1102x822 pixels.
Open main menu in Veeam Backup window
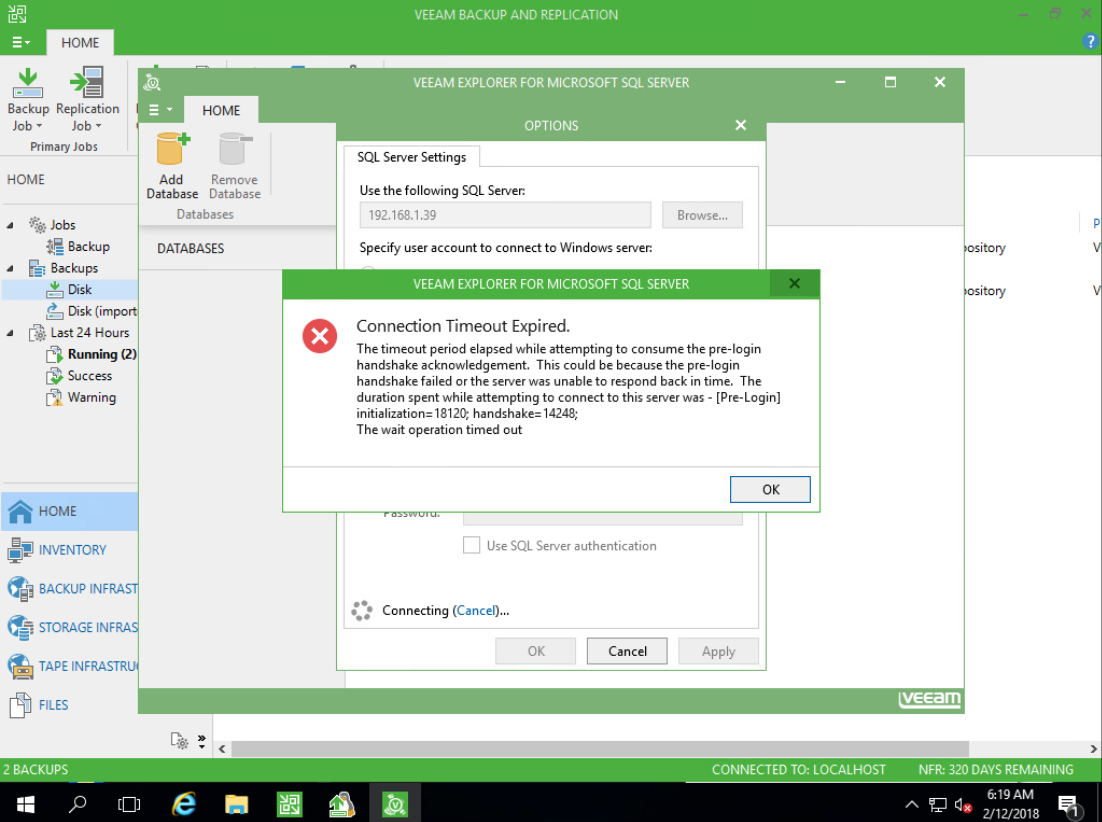[x=21, y=42]
